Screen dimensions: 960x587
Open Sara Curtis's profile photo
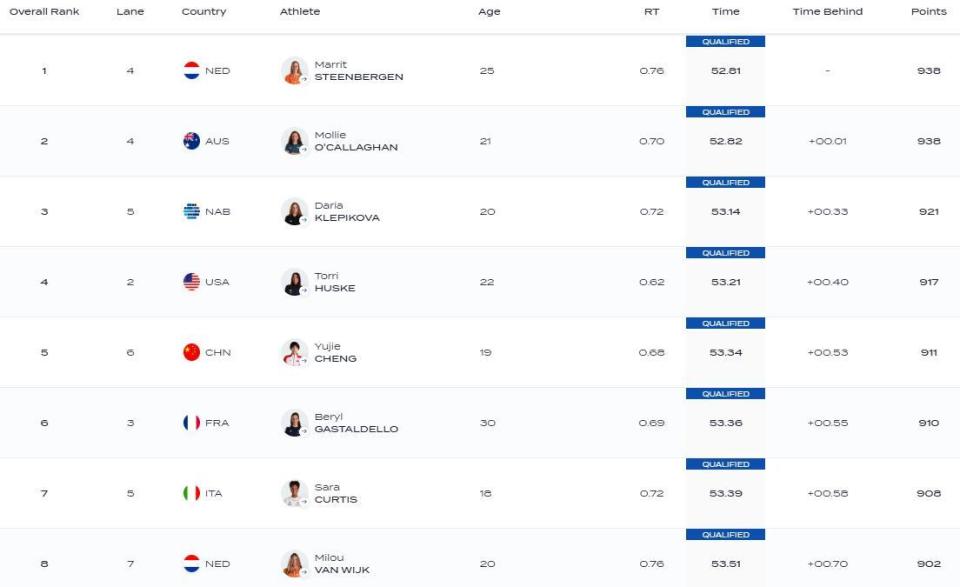[294, 493]
